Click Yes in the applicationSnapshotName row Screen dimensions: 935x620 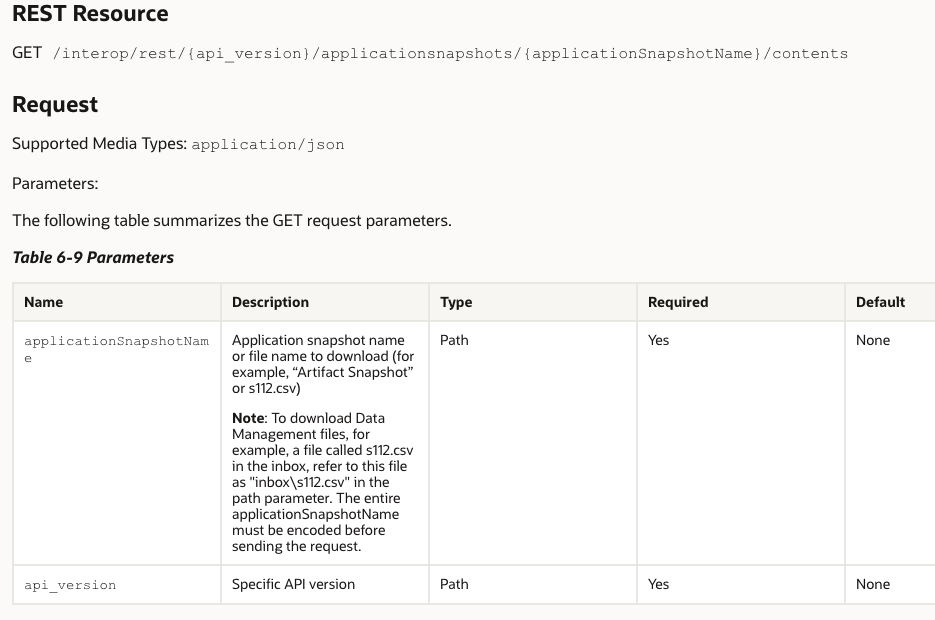point(658,340)
